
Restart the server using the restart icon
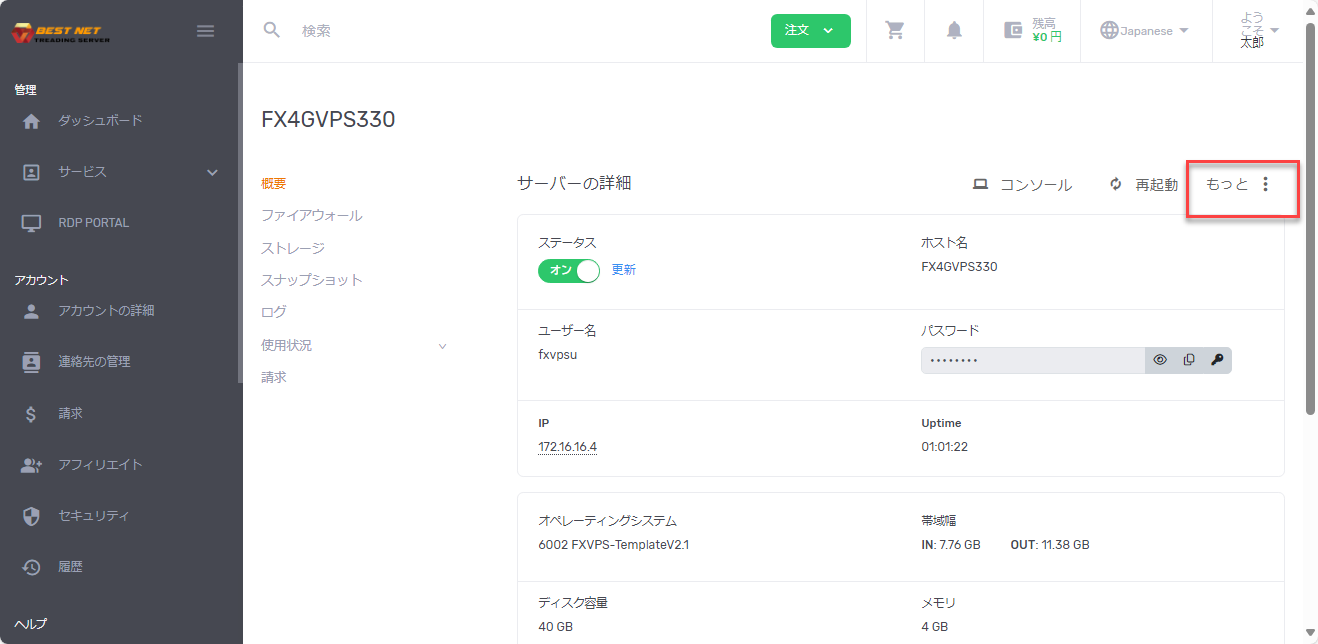(1114, 184)
